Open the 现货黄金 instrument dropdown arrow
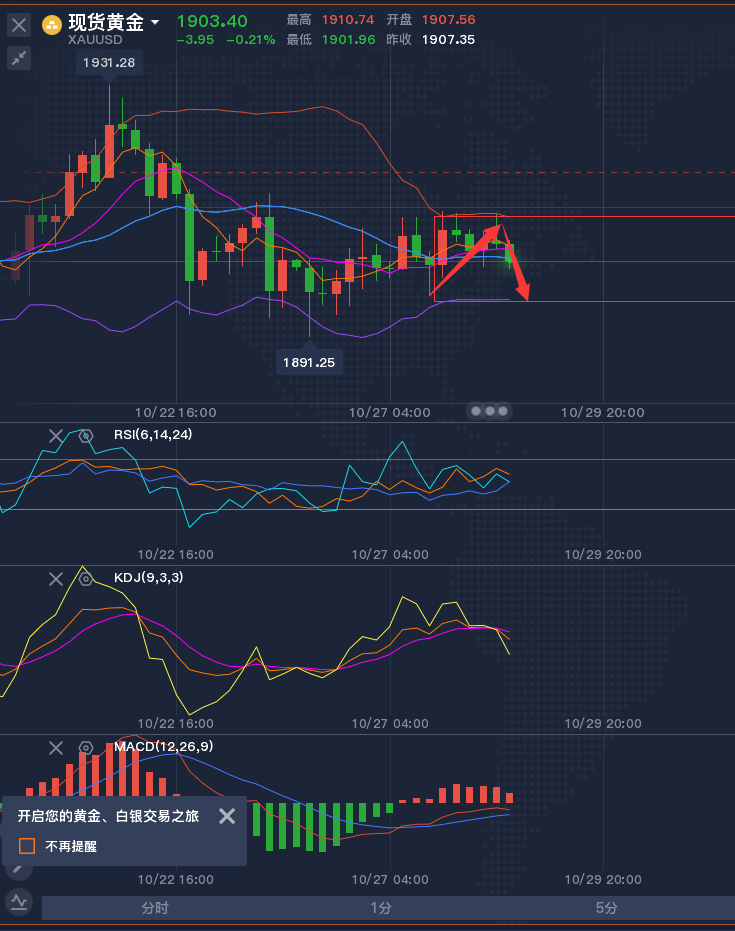The height and width of the screenshot is (931, 735). pos(155,23)
